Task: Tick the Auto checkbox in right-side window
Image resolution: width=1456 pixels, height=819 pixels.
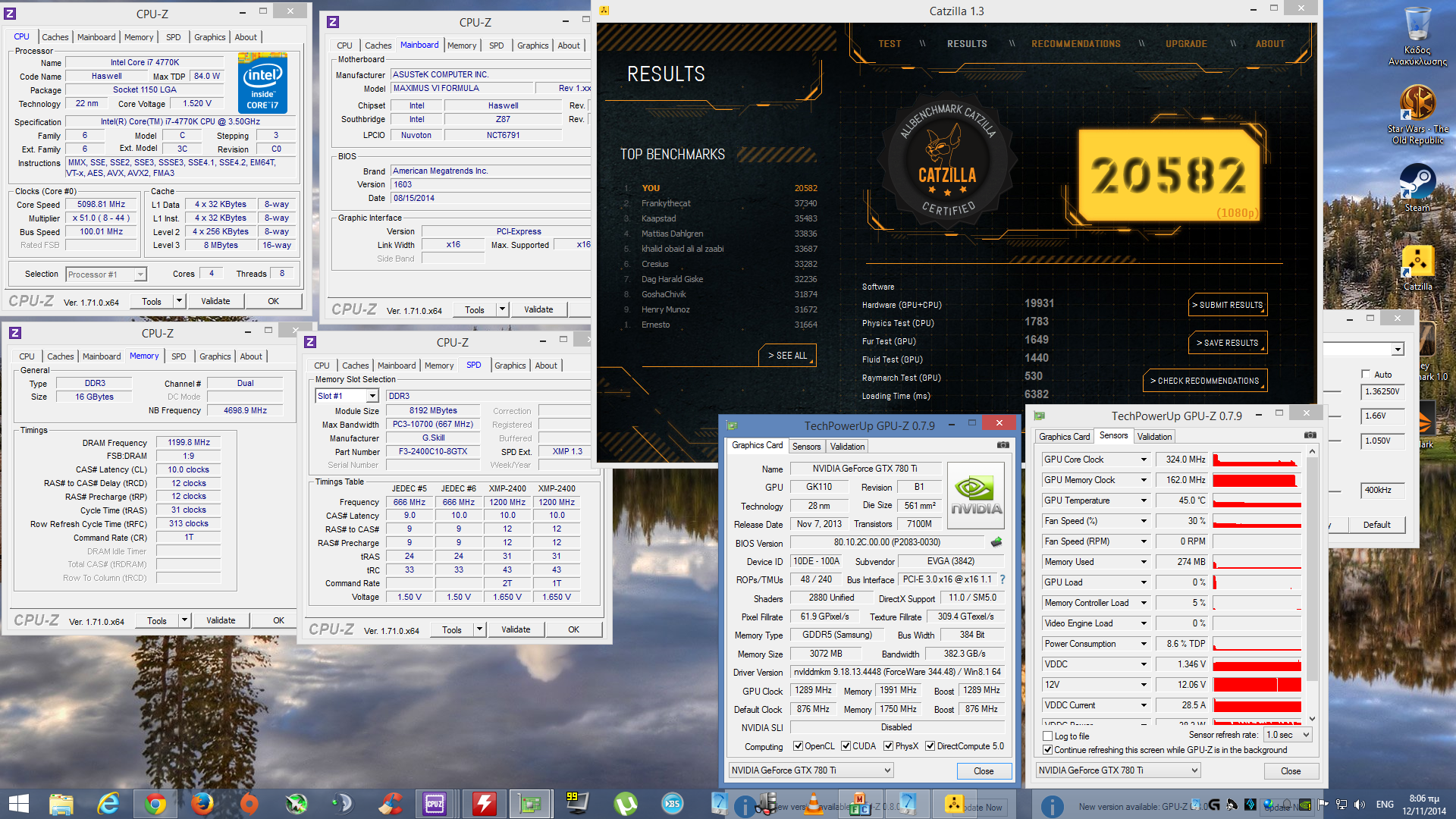Action: pyautogui.click(x=1366, y=375)
